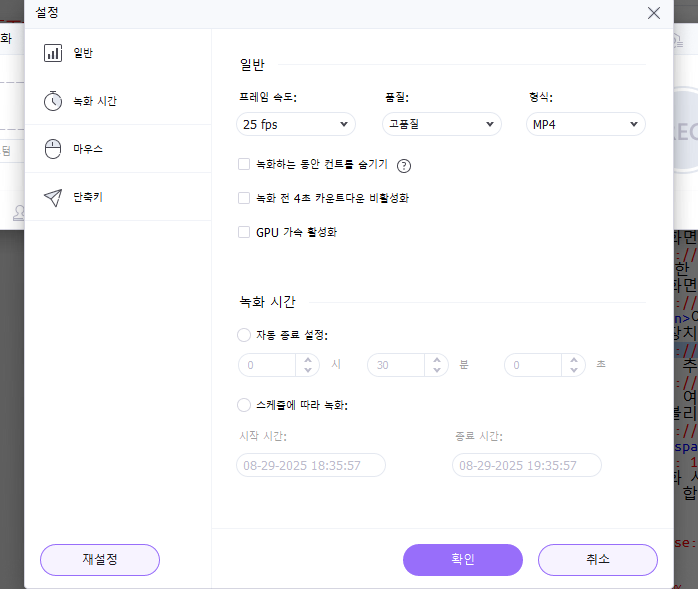This screenshot has height=589, width=698.
Task: Enable 녹화하는 동안 컨트롤 숨기기 checkbox
Action: tap(244, 164)
